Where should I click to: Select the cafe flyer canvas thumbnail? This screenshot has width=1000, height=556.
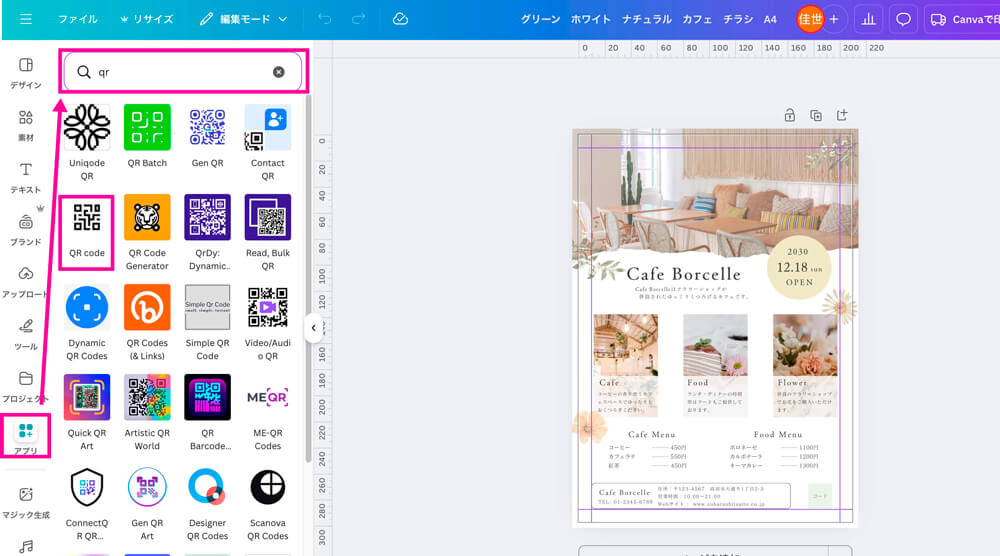tap(714, 328)
